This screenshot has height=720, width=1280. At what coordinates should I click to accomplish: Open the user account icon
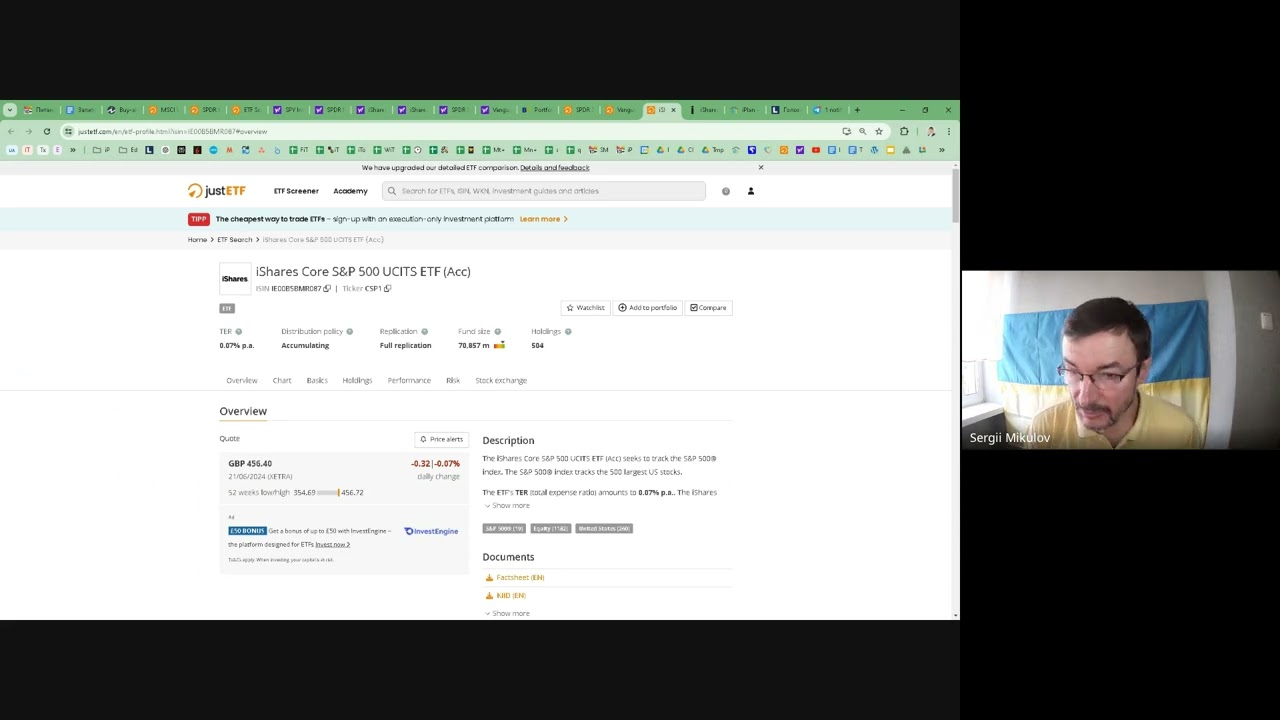(x=751, y=191)
